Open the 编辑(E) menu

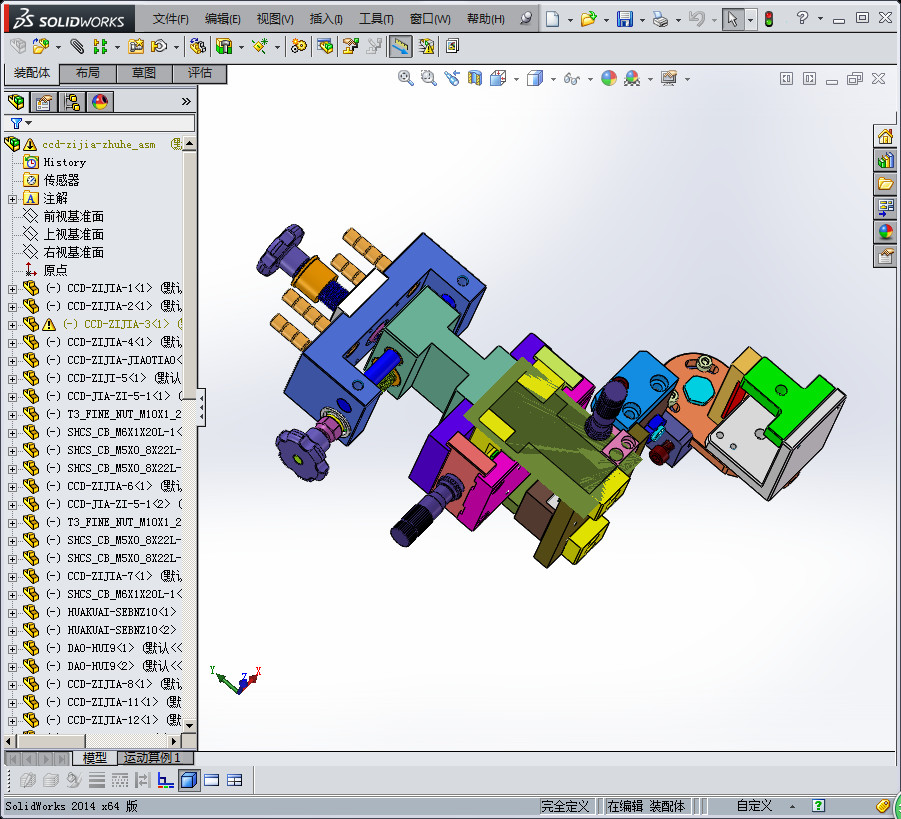pos(223,19)
